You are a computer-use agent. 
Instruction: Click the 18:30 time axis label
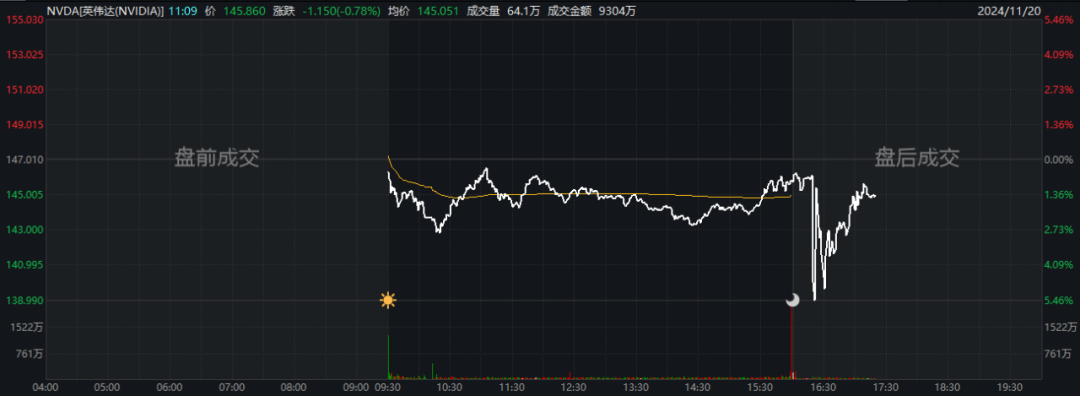tap(949, 388)
